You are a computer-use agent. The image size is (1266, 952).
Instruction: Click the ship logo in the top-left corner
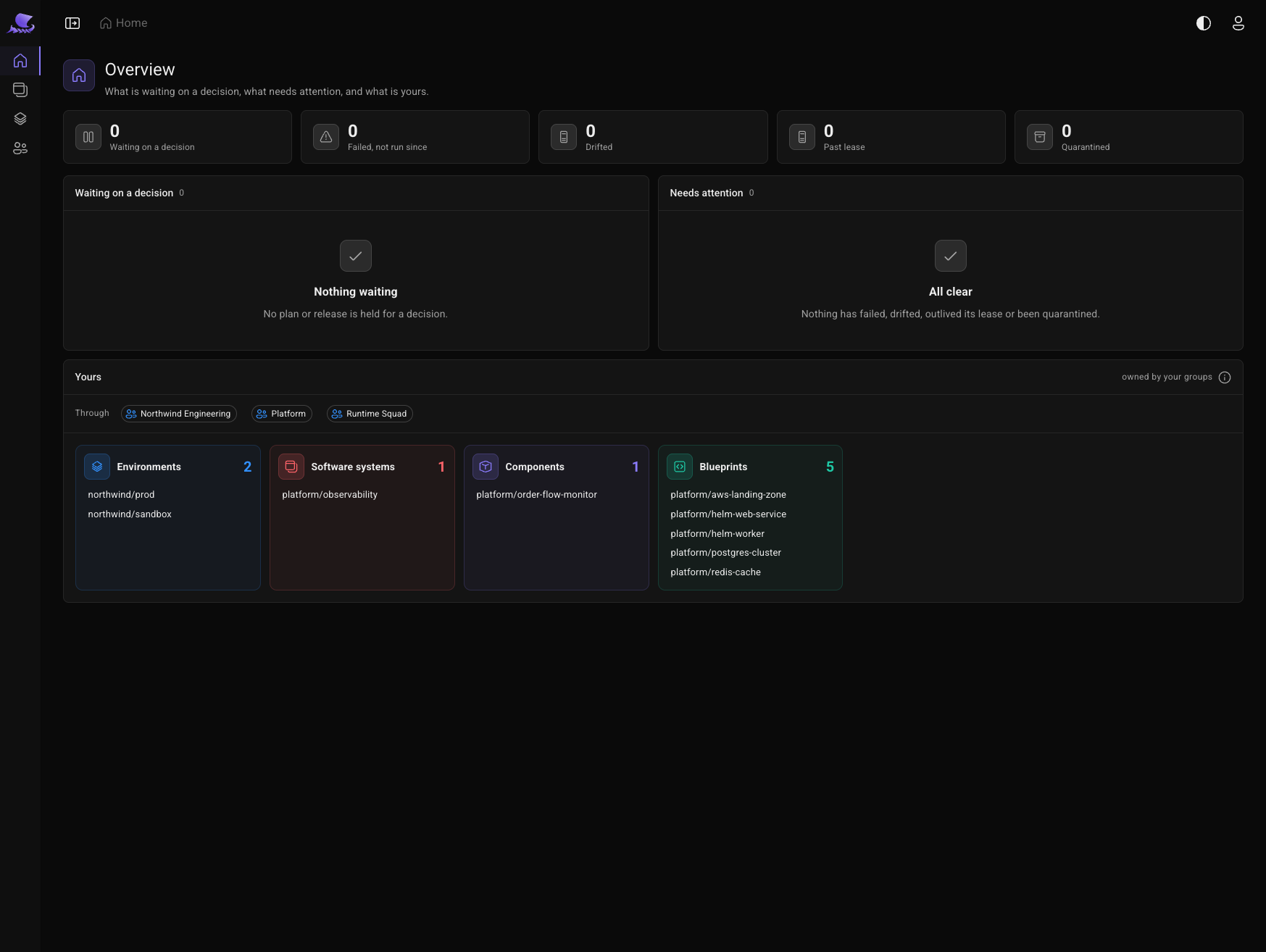(20, 23)
